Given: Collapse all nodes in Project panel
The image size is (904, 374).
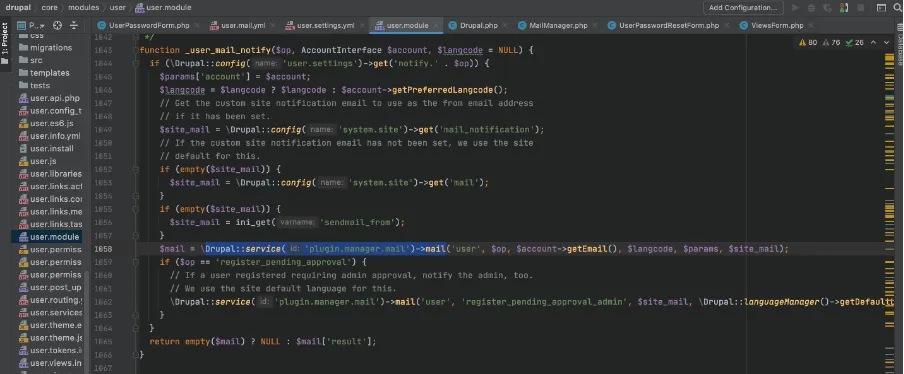Looking at the screenshot, I should (x=74, y=25).
